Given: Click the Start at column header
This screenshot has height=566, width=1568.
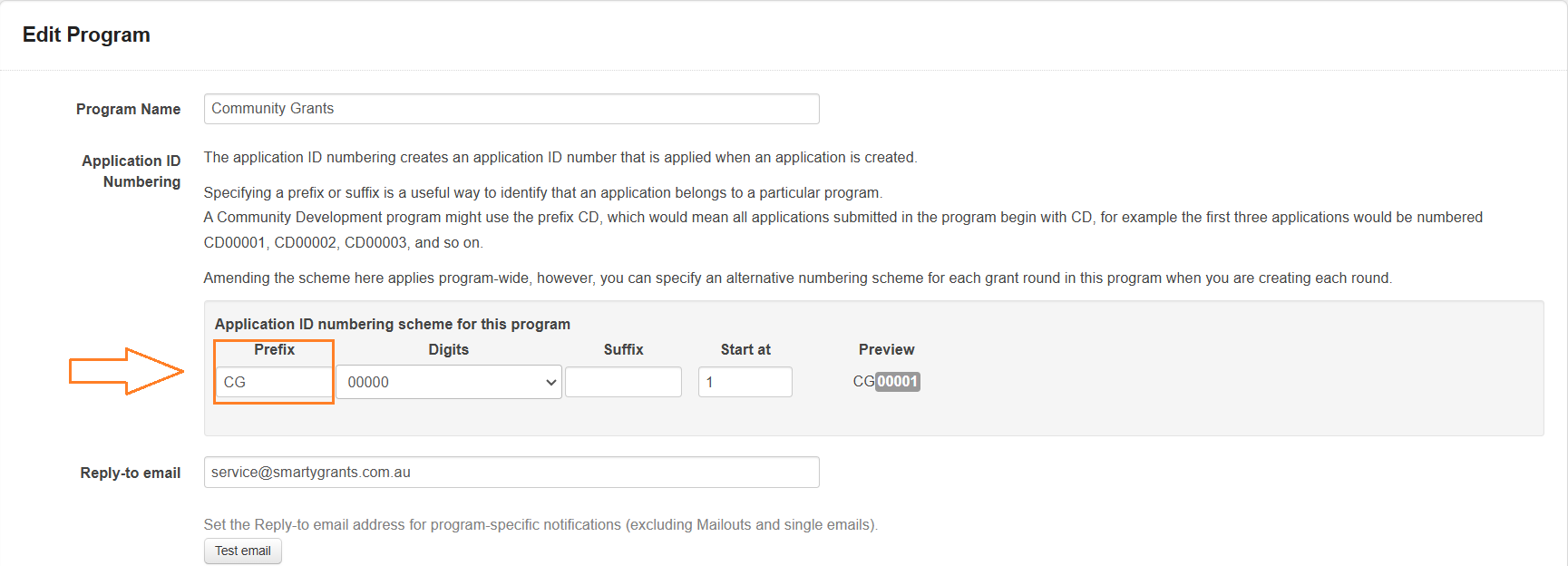Looking at the screenshot, I should click(745, 350).
